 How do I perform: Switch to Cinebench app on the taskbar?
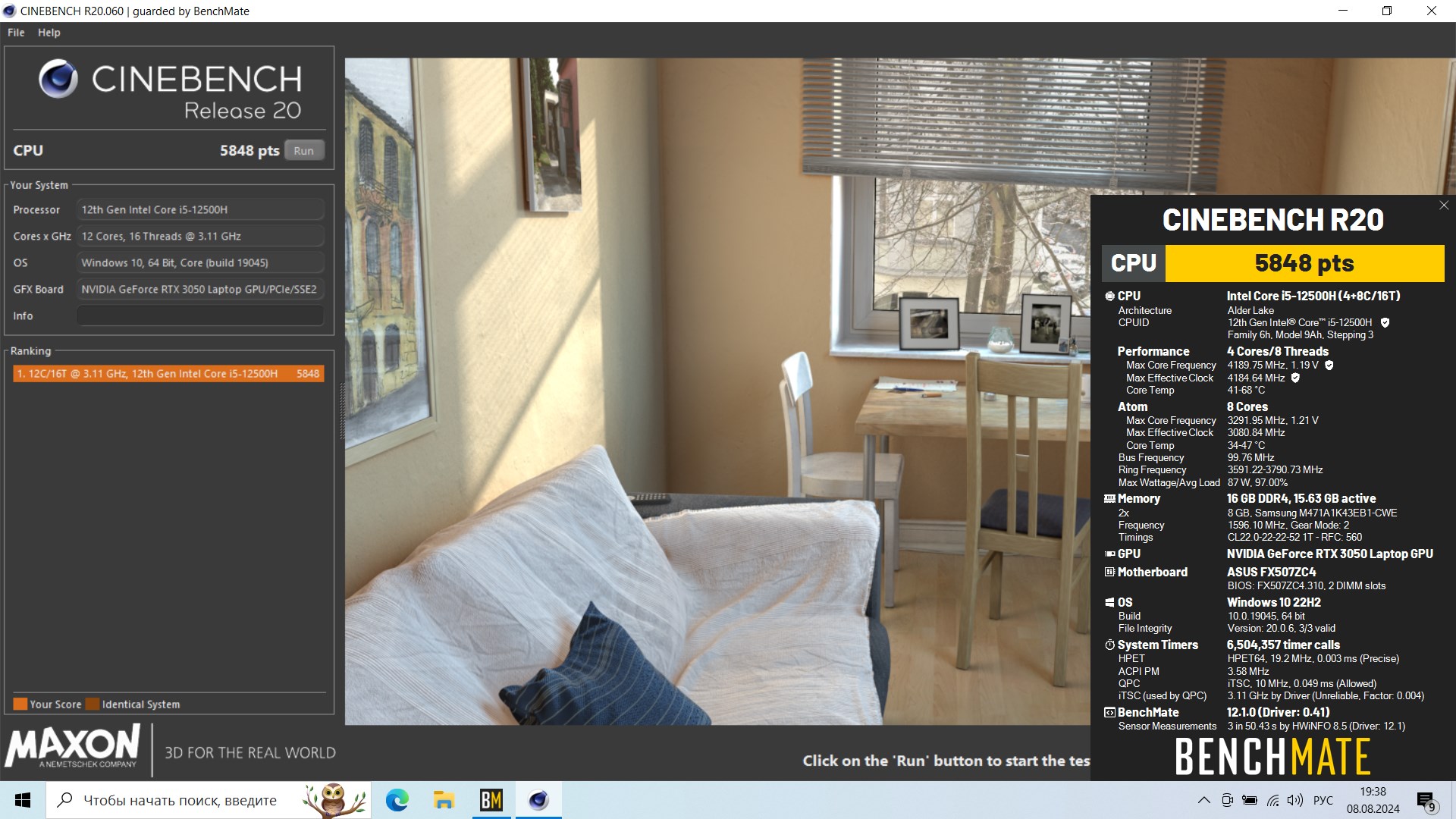[538, 800]
